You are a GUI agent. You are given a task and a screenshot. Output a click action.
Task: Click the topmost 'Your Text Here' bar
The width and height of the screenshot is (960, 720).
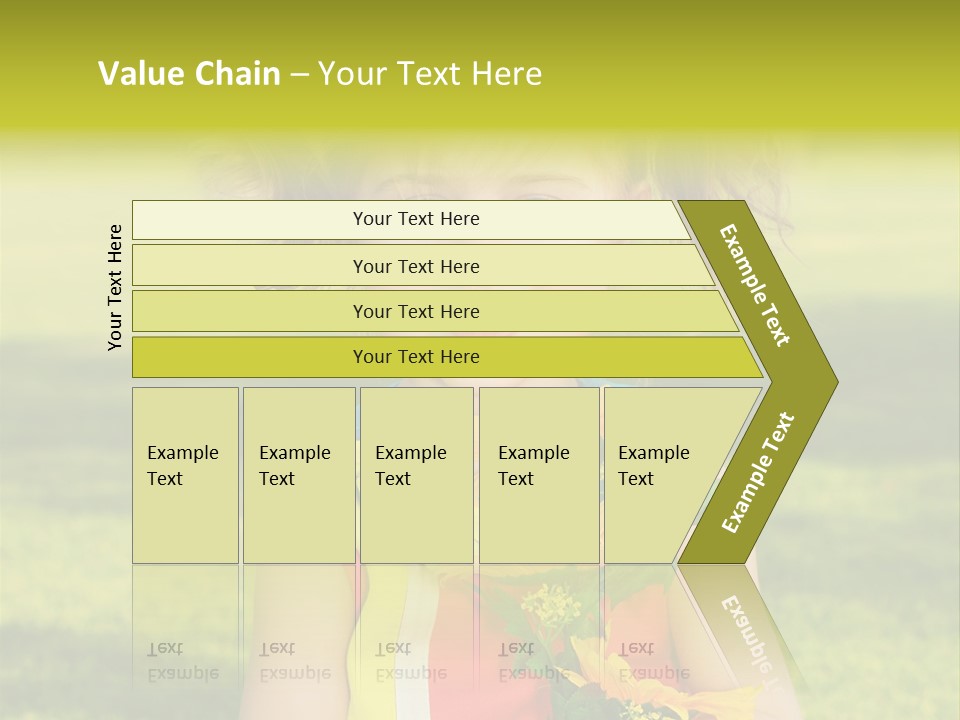point(410,220)
